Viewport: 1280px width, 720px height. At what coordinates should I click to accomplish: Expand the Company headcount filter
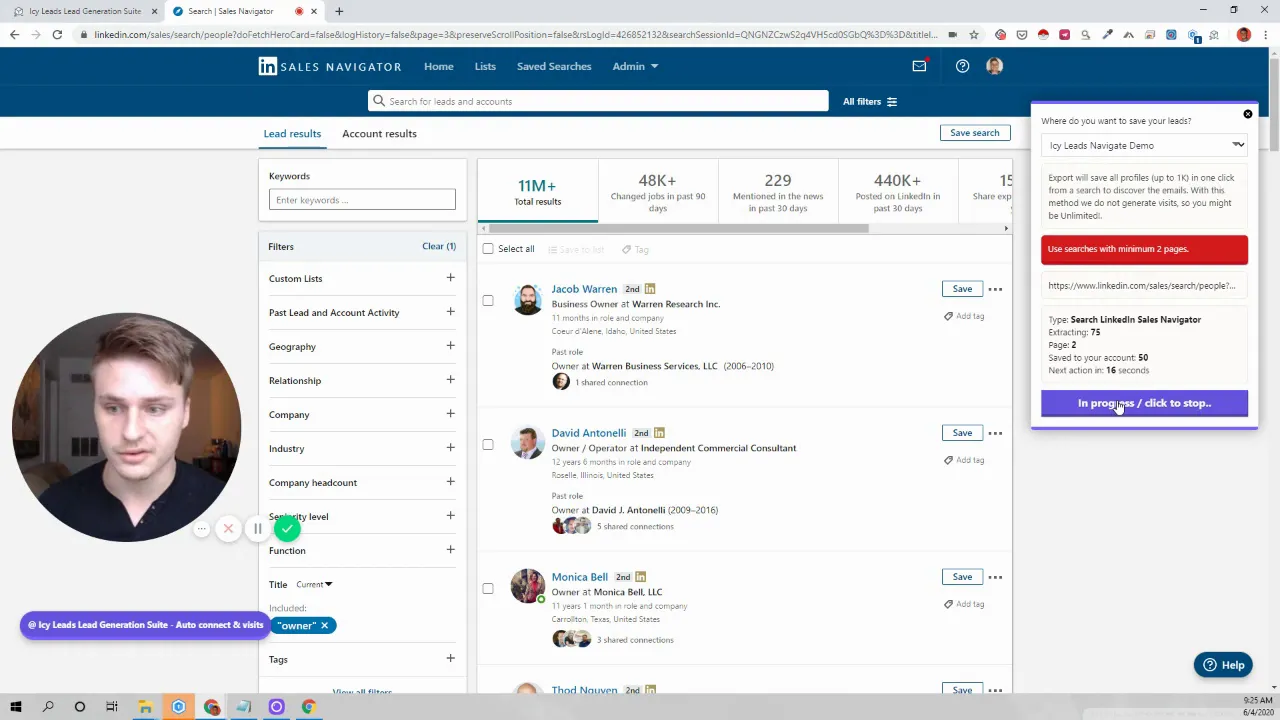[450, 482]
